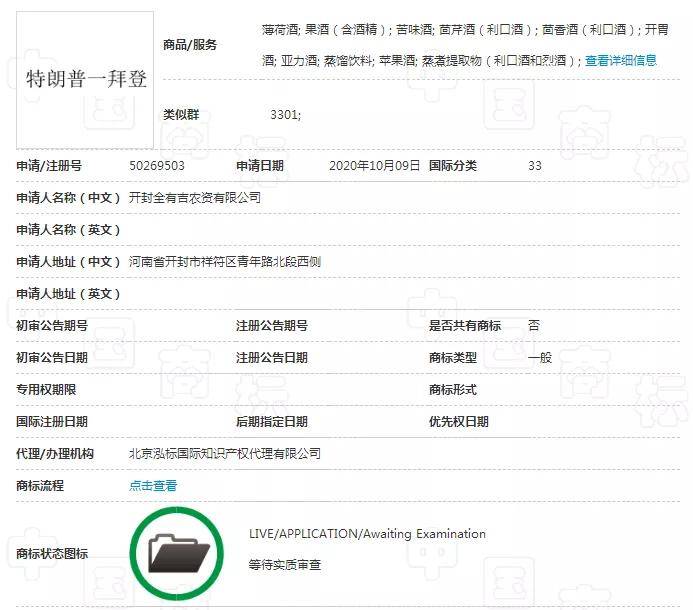
Task: Select trademark type value 一般
Action: click(x=540, y=357)
